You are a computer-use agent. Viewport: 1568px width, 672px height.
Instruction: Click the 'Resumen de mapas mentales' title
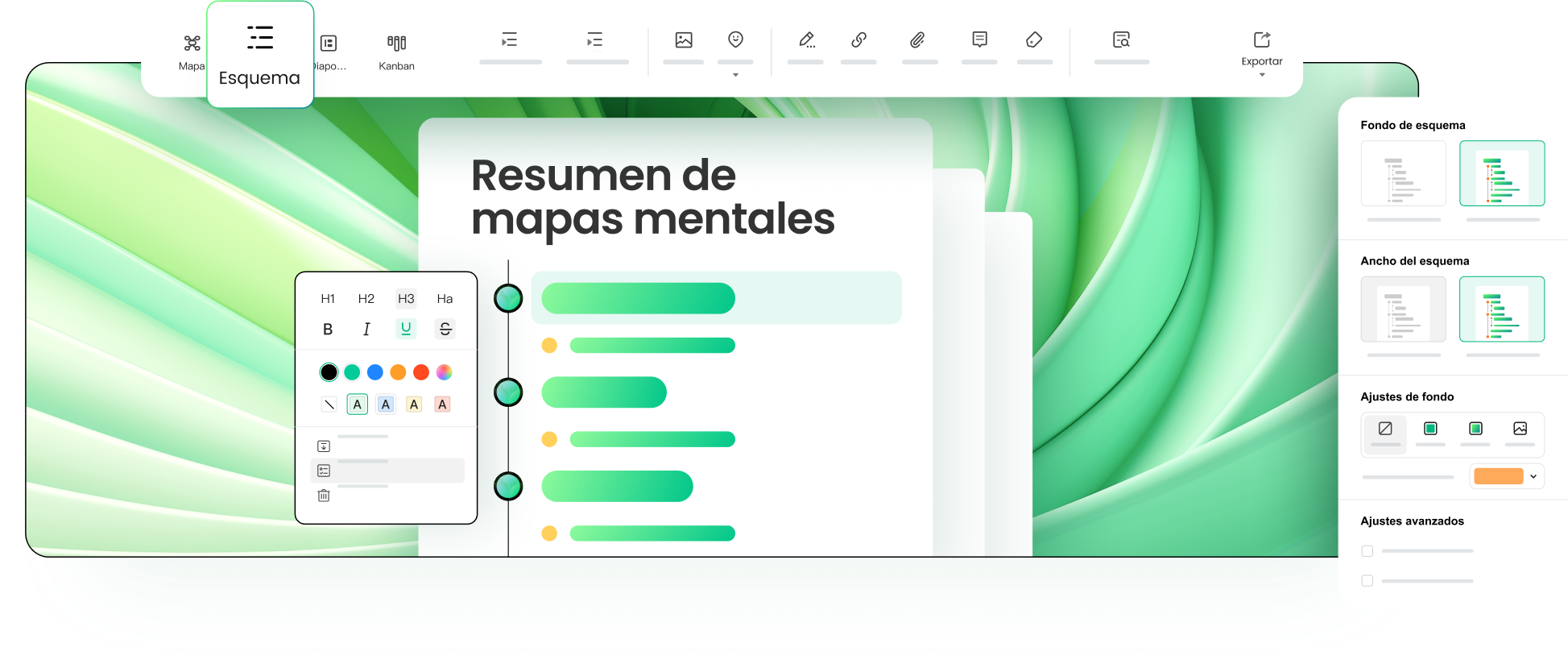(x=653, y=197)
